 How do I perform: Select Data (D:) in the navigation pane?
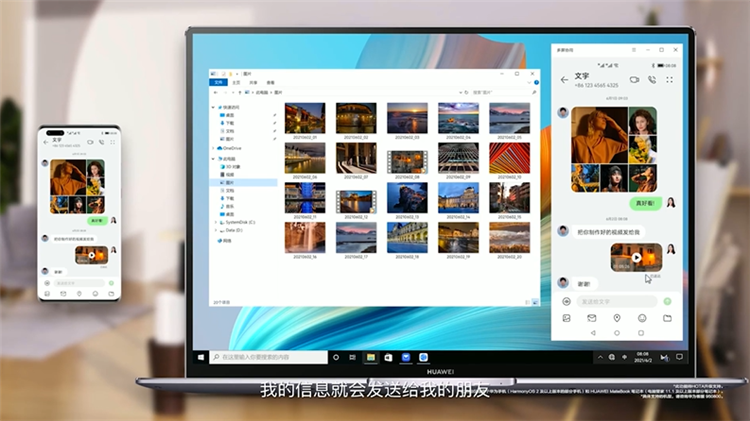(232, 231)
